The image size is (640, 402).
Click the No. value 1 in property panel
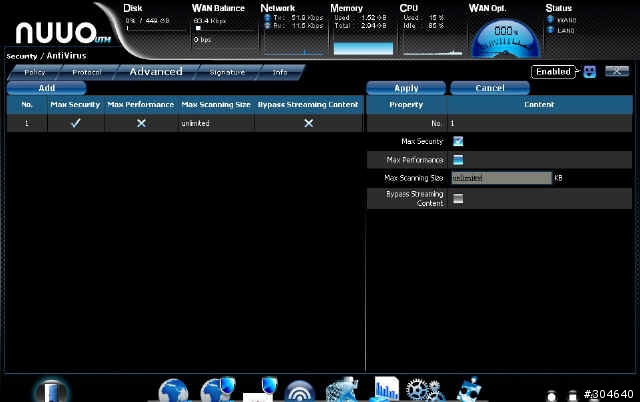452,123
